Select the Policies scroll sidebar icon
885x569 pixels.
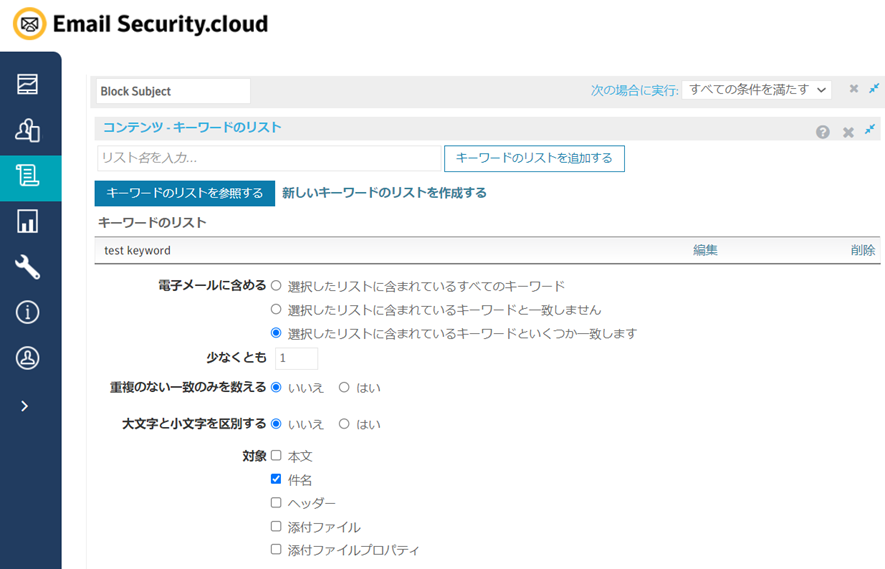28,176
